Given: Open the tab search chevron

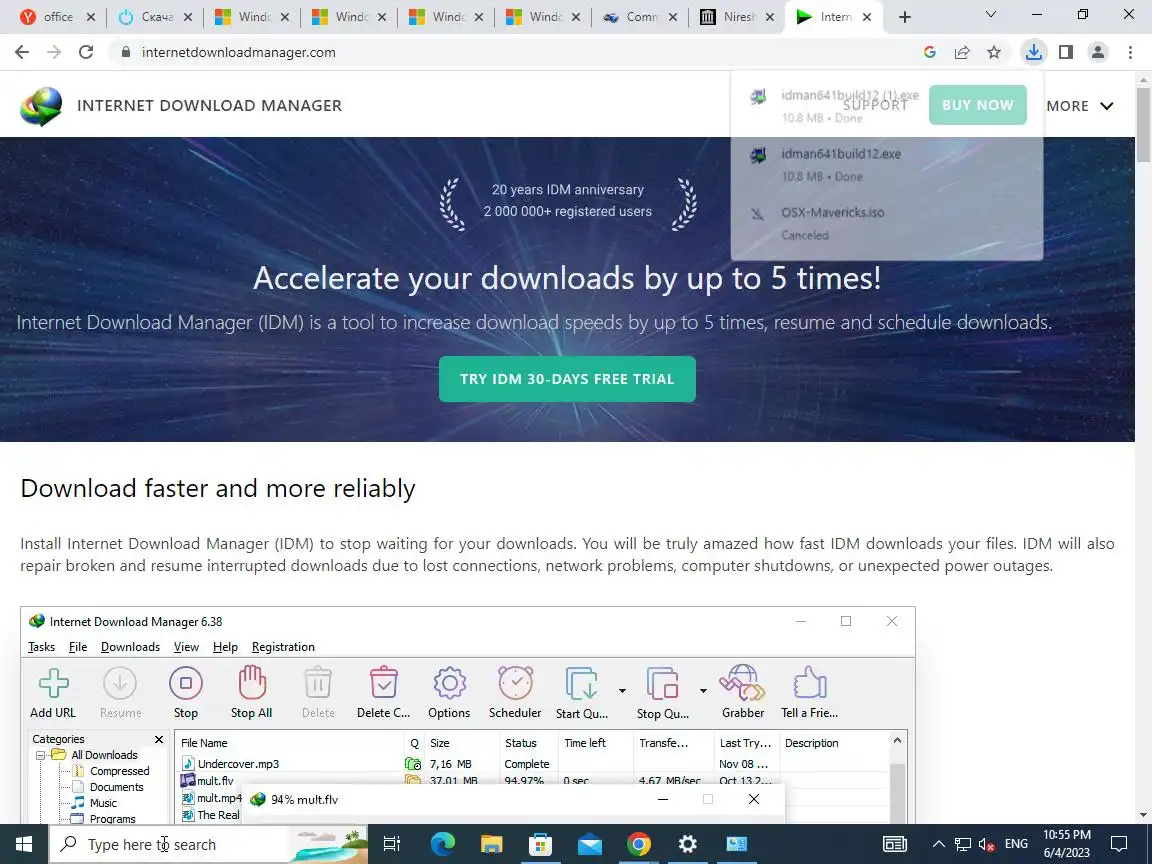Looking at the screenshot, I should 990,14.
